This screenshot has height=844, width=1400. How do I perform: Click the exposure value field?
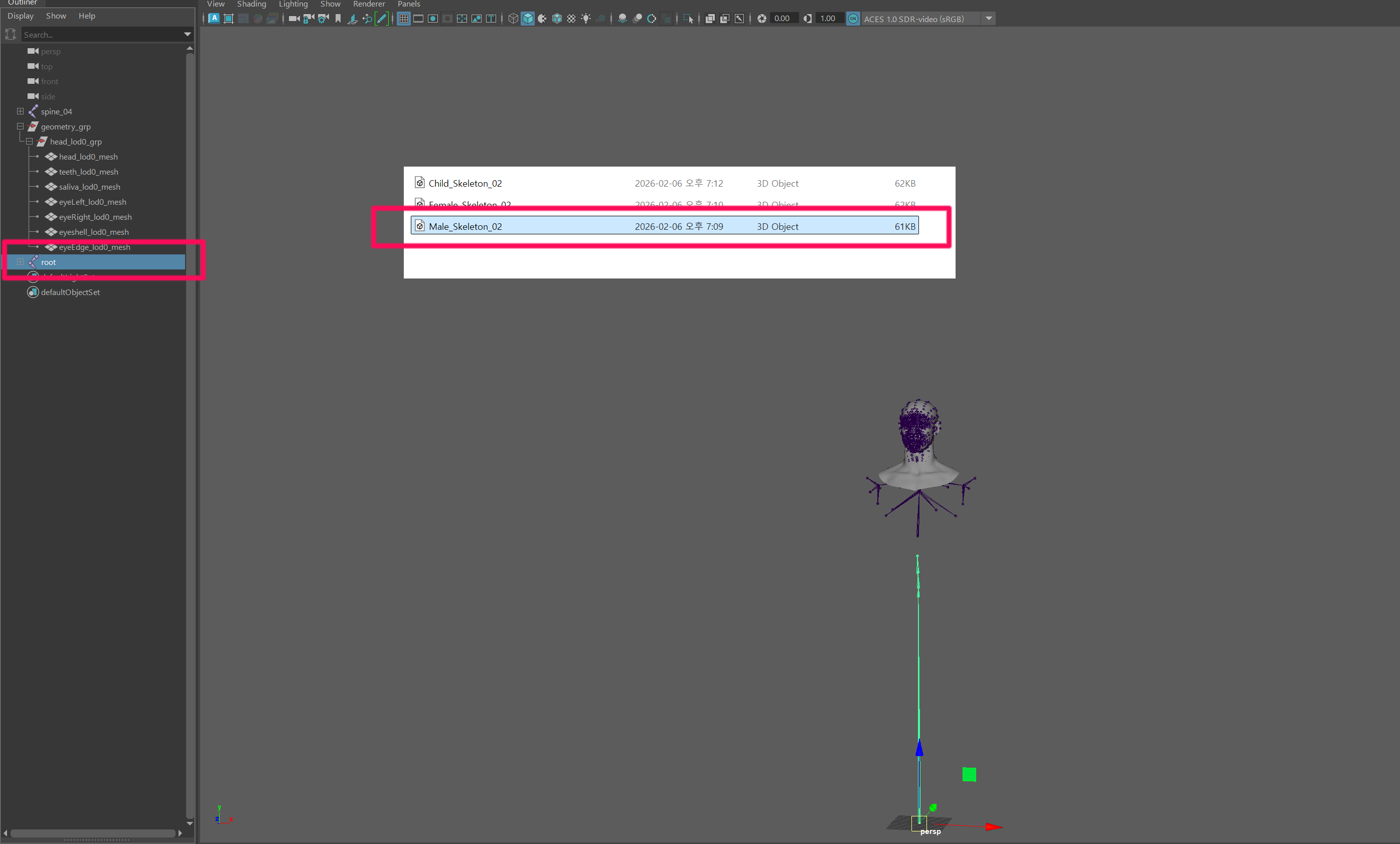tap(783, 19)
